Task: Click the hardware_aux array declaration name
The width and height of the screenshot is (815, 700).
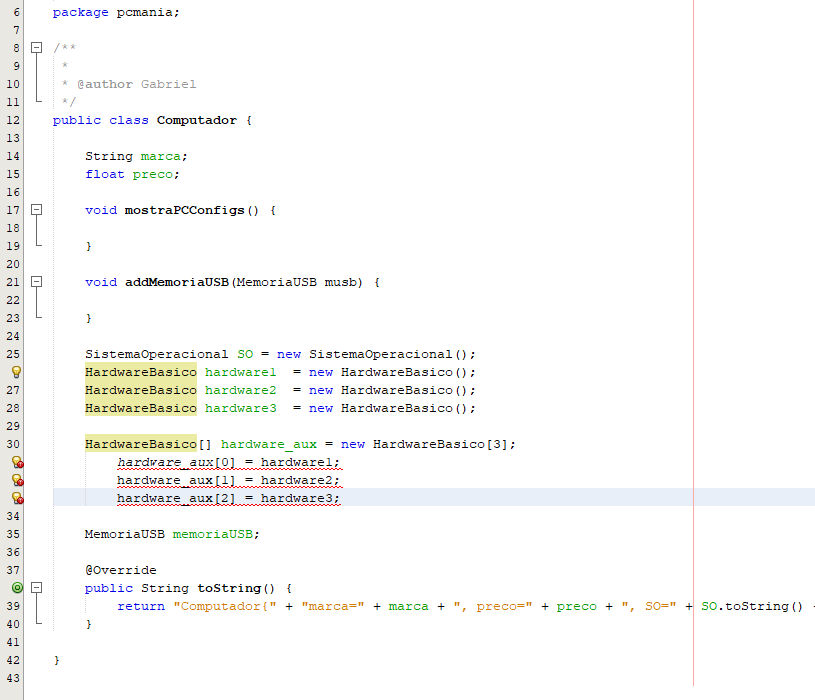Action: coord(269,444)
